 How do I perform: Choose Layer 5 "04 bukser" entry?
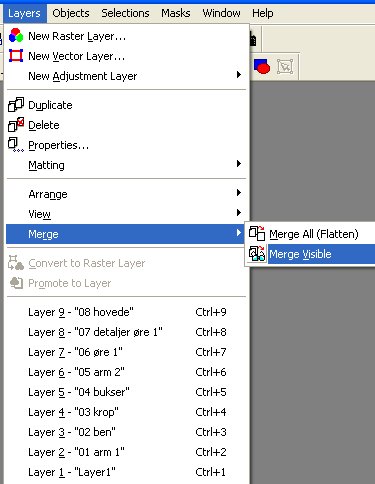coord(127,392)
